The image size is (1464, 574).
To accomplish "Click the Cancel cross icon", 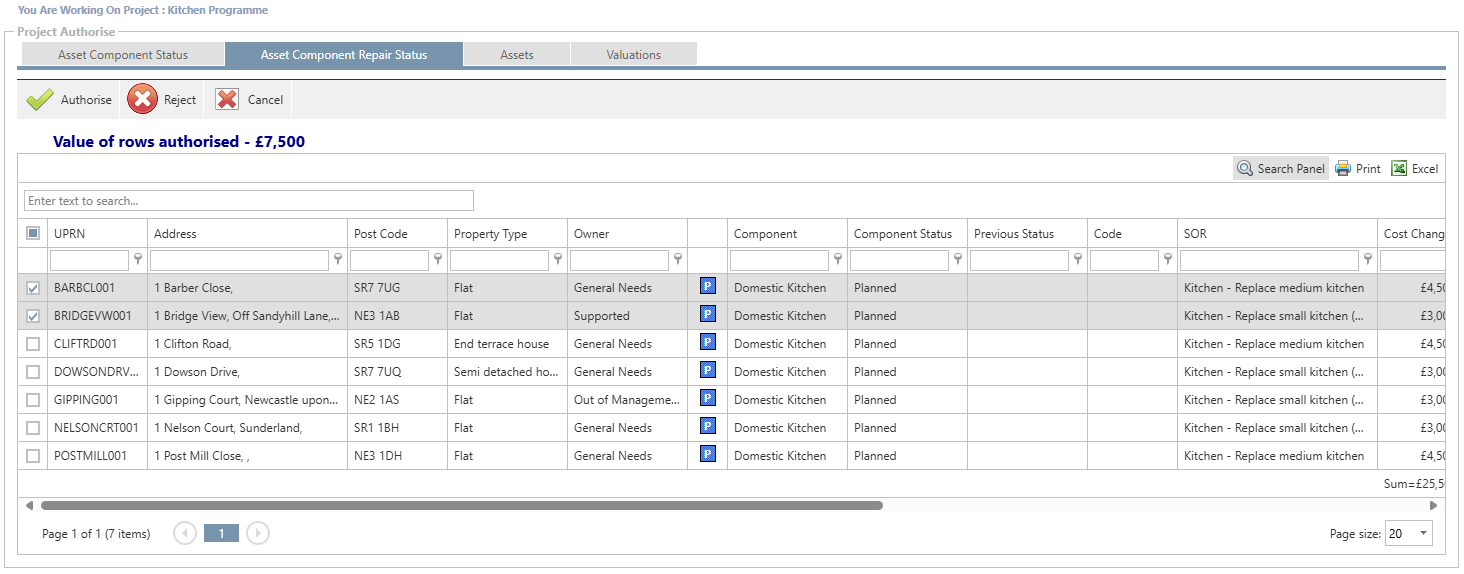I will [x=228, y=100].
